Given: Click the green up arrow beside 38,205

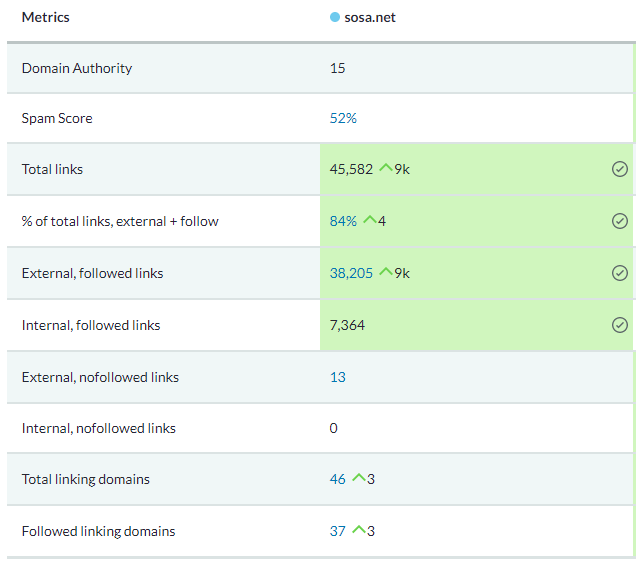Looking at the screenshot, I should (386, 271).
